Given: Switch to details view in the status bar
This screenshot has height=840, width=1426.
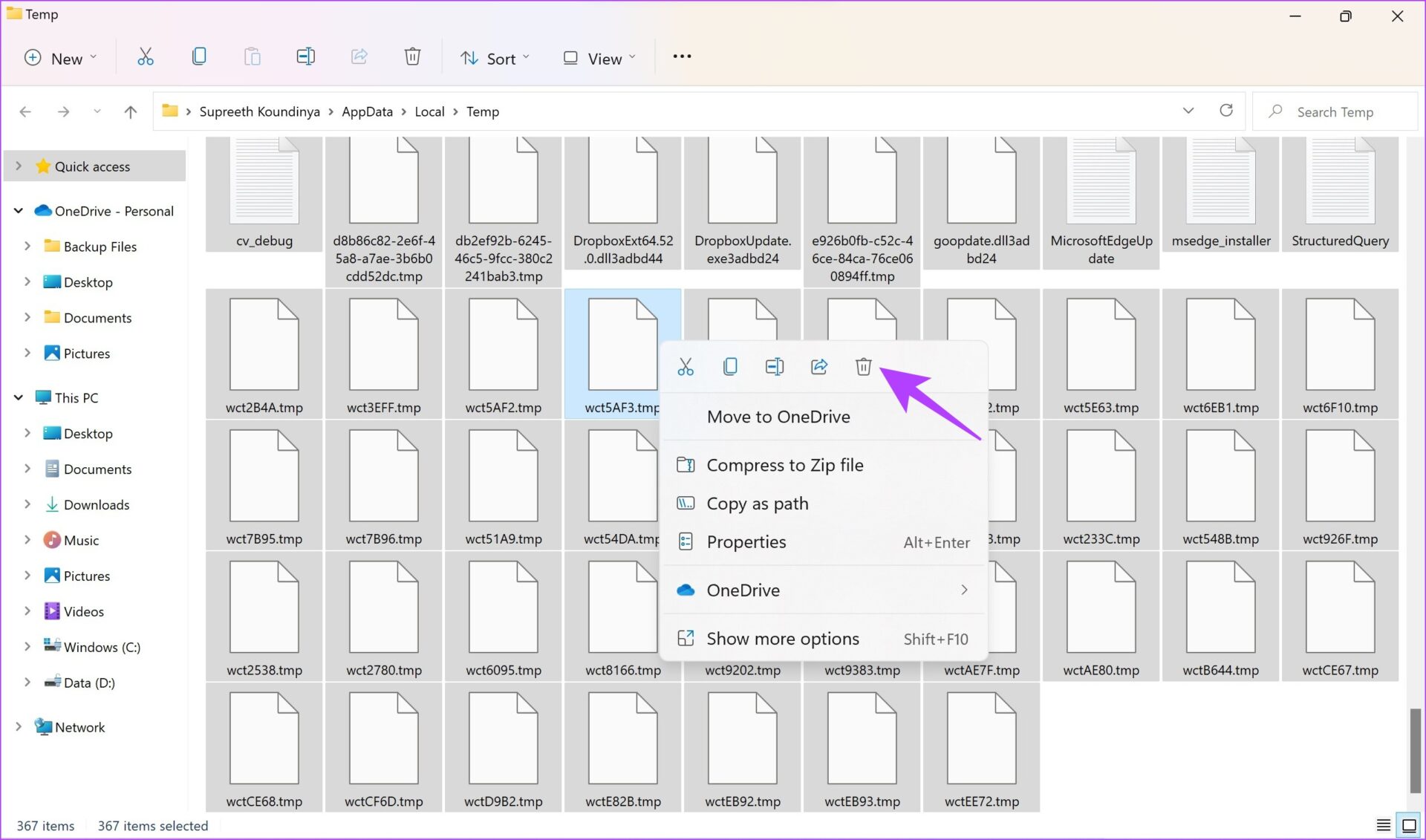Looking at the screenshot, I should pos(1383,824).
